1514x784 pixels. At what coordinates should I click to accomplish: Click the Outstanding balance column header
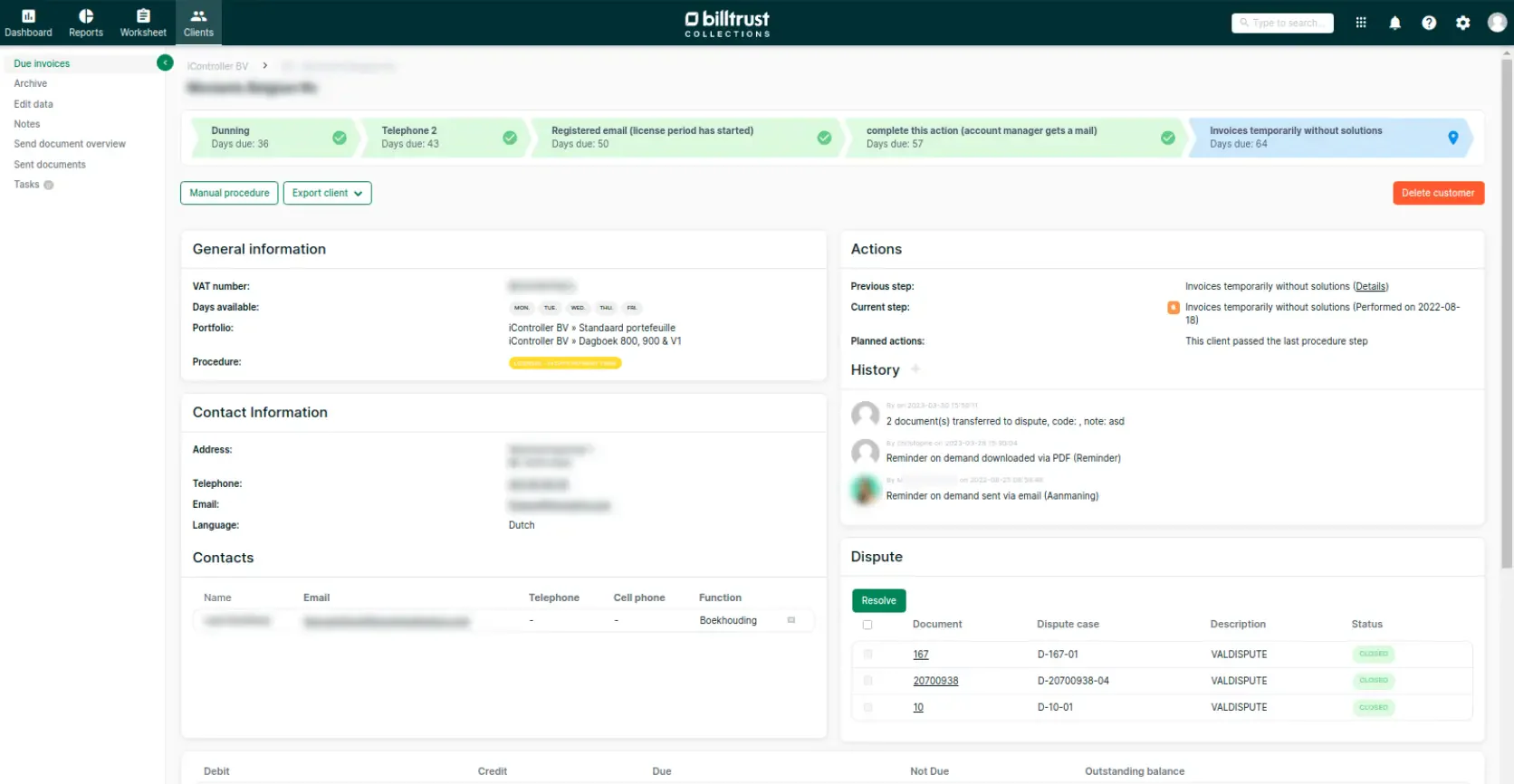1135,771
